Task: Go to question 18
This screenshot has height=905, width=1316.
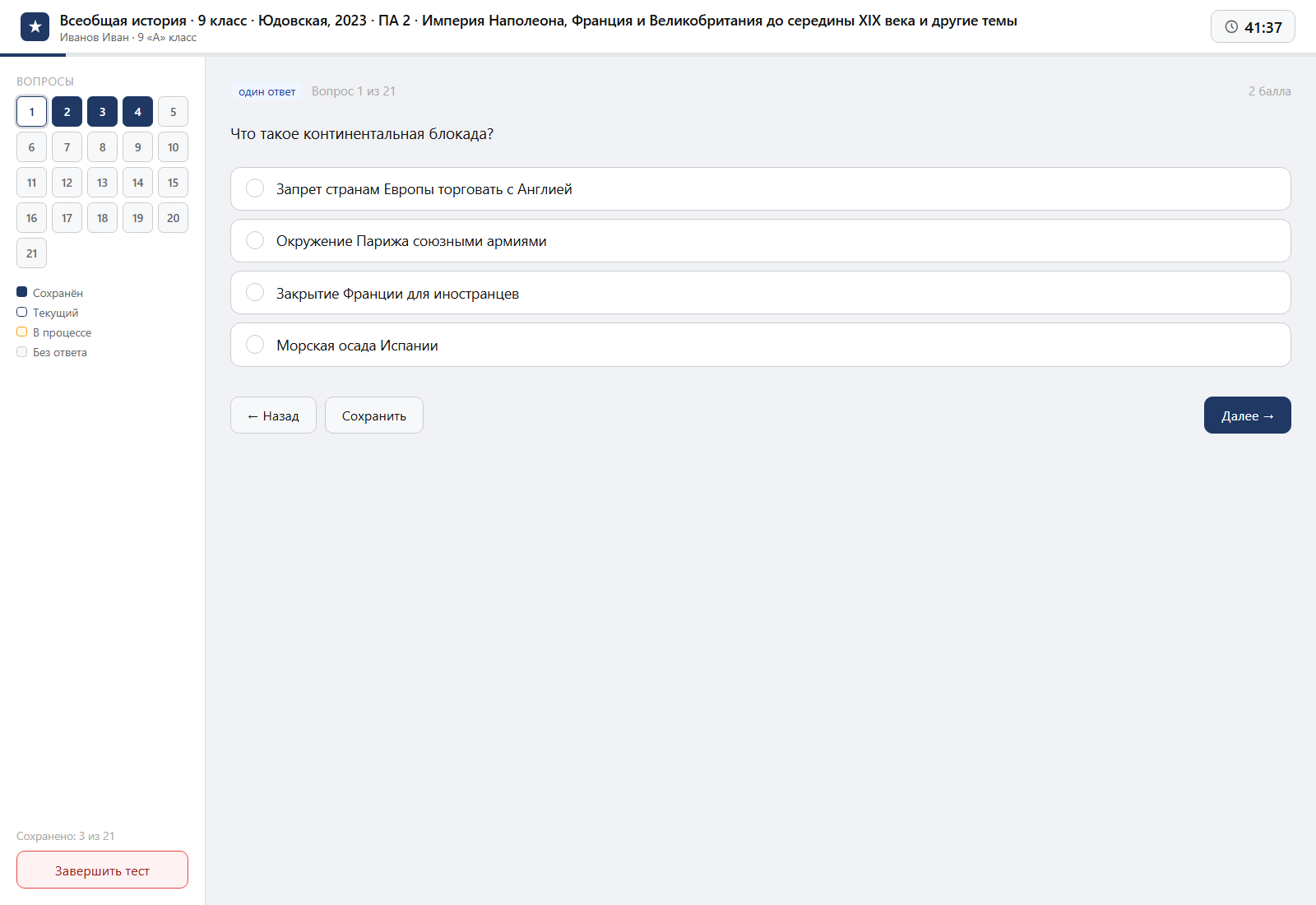Action: pyautogui.click(x=102, y=218)
